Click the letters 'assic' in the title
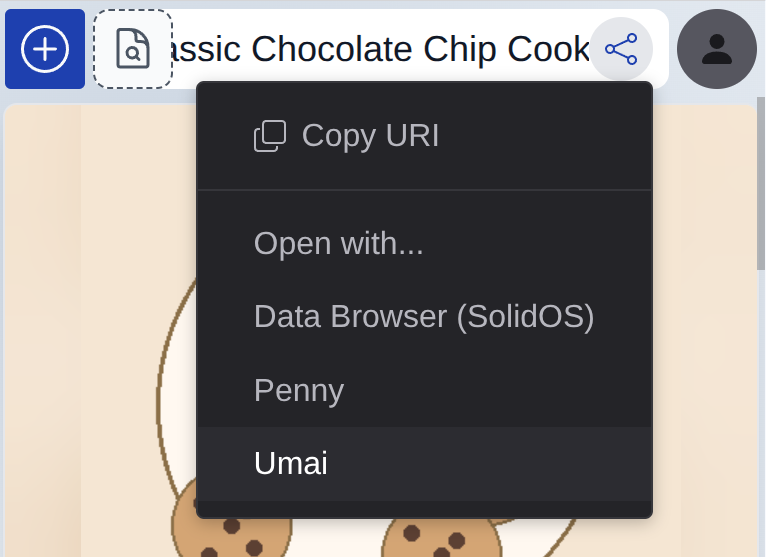 [207, 49]
